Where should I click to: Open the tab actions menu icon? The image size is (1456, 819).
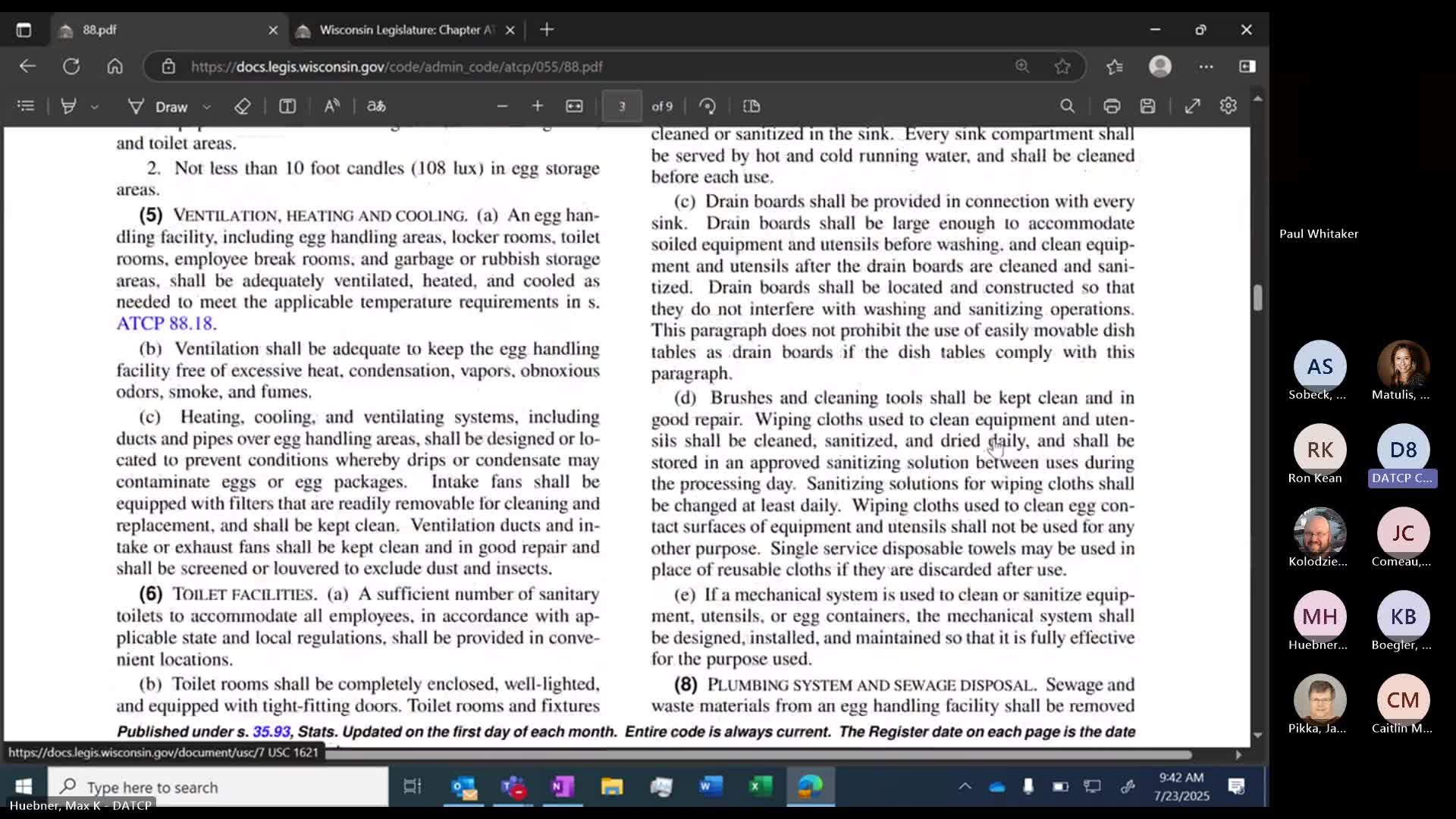click(24, 30)
